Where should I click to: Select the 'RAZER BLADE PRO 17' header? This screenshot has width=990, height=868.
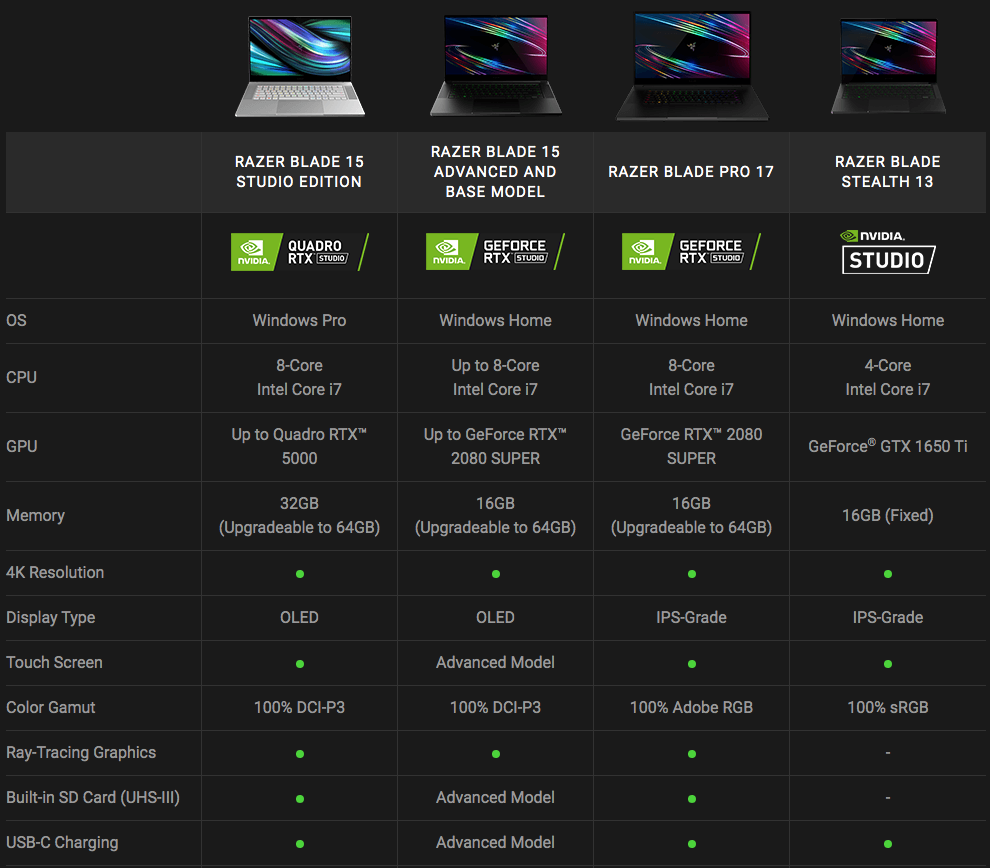[691, 172]
